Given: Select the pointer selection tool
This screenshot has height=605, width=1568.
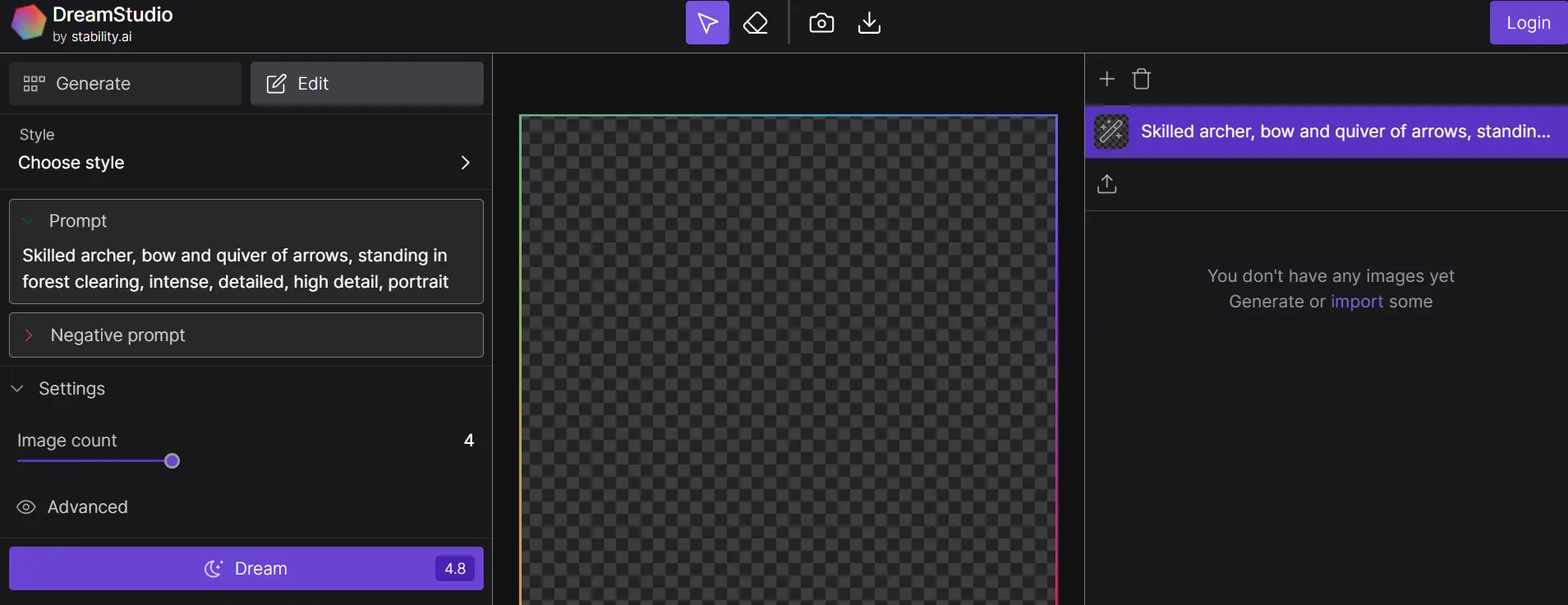Looking at the screenshot, I should click(x=707, y=23).
